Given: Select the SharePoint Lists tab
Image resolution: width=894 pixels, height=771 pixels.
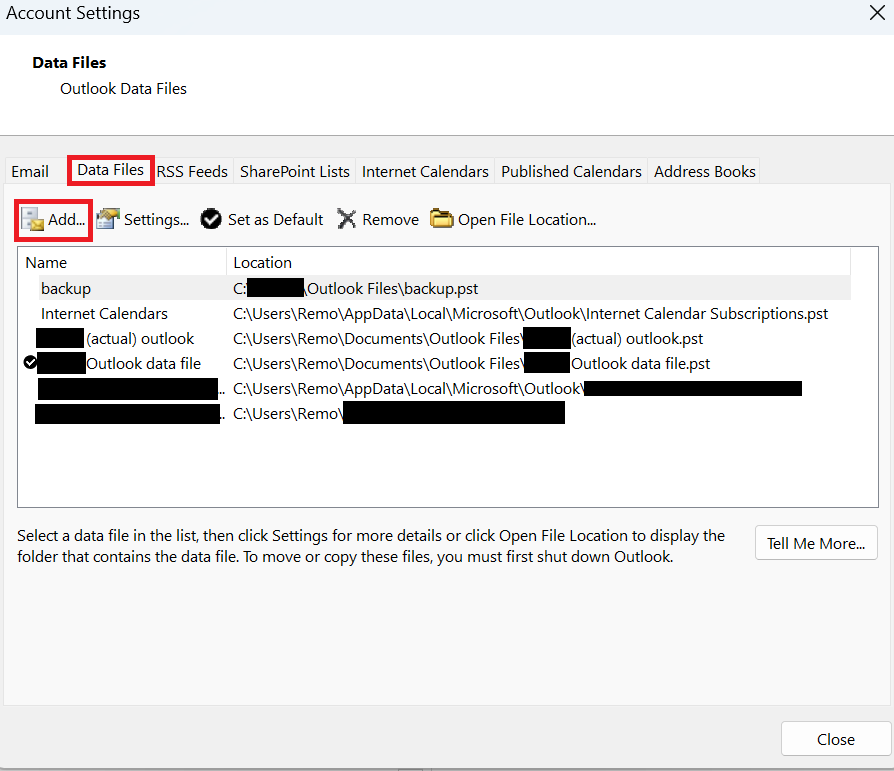Looking at the screenshot, I should 294,171.
